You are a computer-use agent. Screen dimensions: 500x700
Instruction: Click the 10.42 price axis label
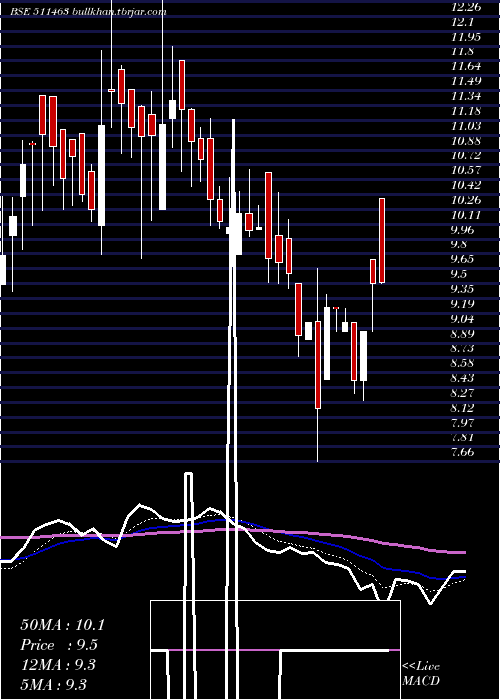(x=466, y=185)
